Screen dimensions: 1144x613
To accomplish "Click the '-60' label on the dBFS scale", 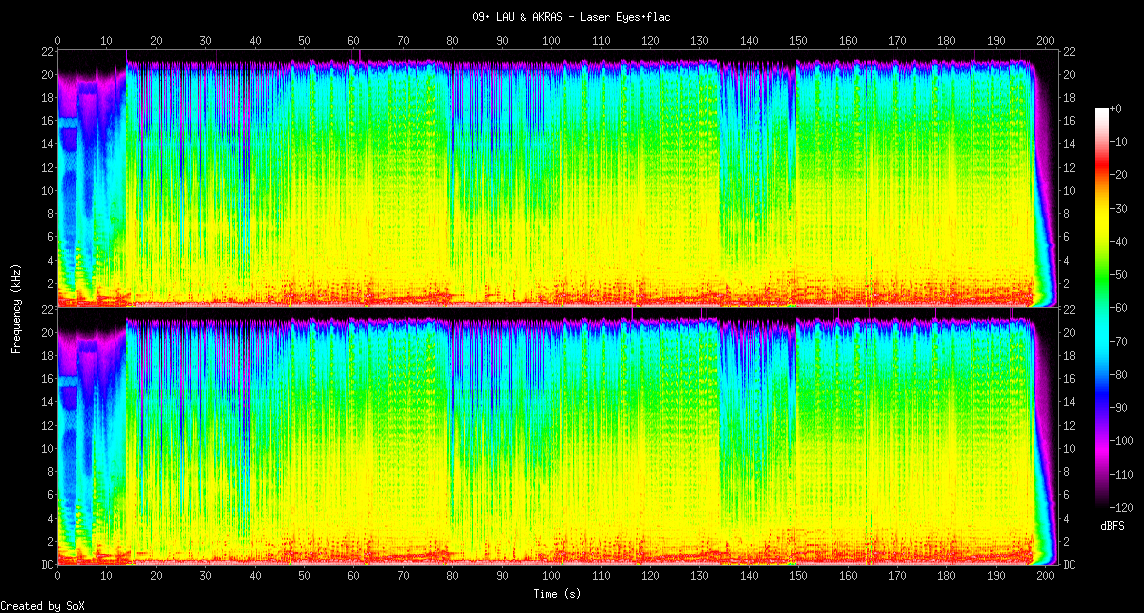I will click(x=1123, y=309).
